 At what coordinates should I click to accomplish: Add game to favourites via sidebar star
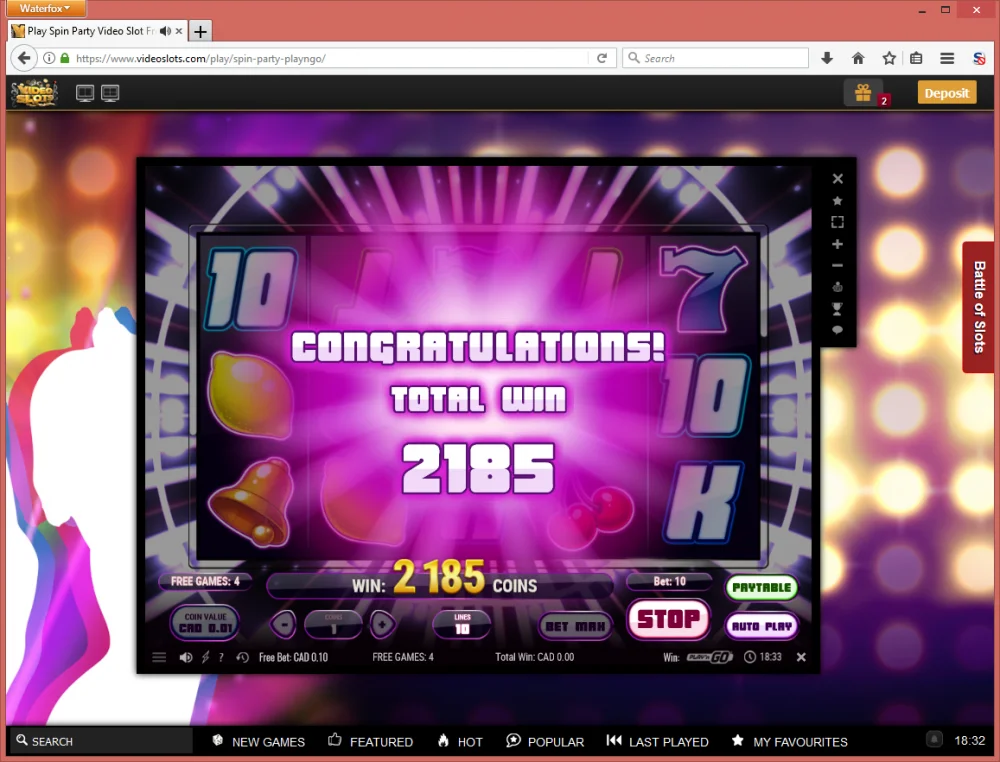point(838,201)
